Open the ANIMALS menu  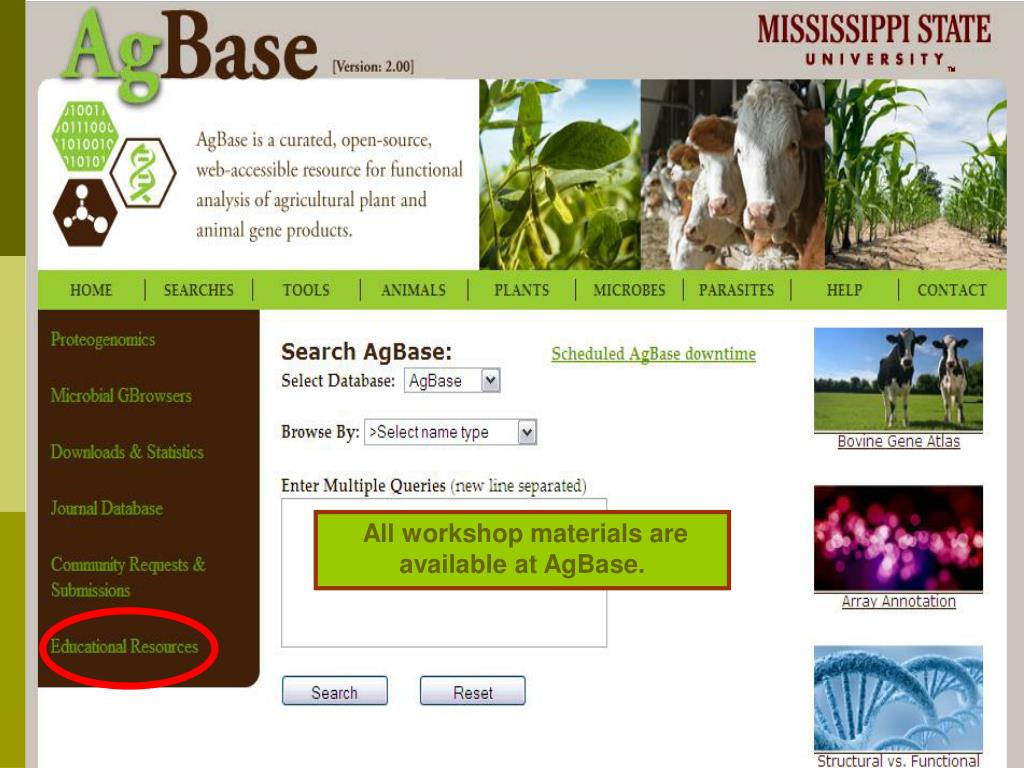[x=413, y=290]
